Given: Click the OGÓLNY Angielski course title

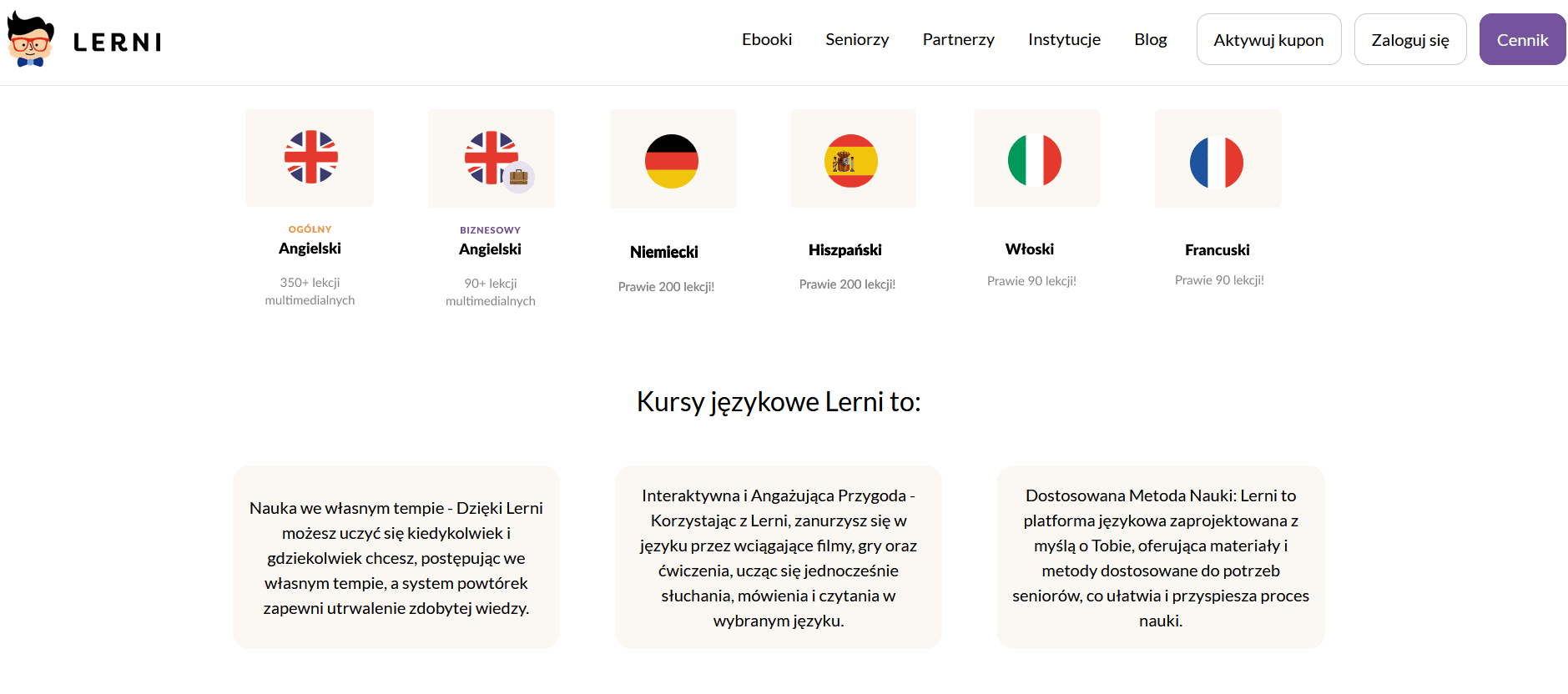Looking at the screenshot, I should coord(310,249).
